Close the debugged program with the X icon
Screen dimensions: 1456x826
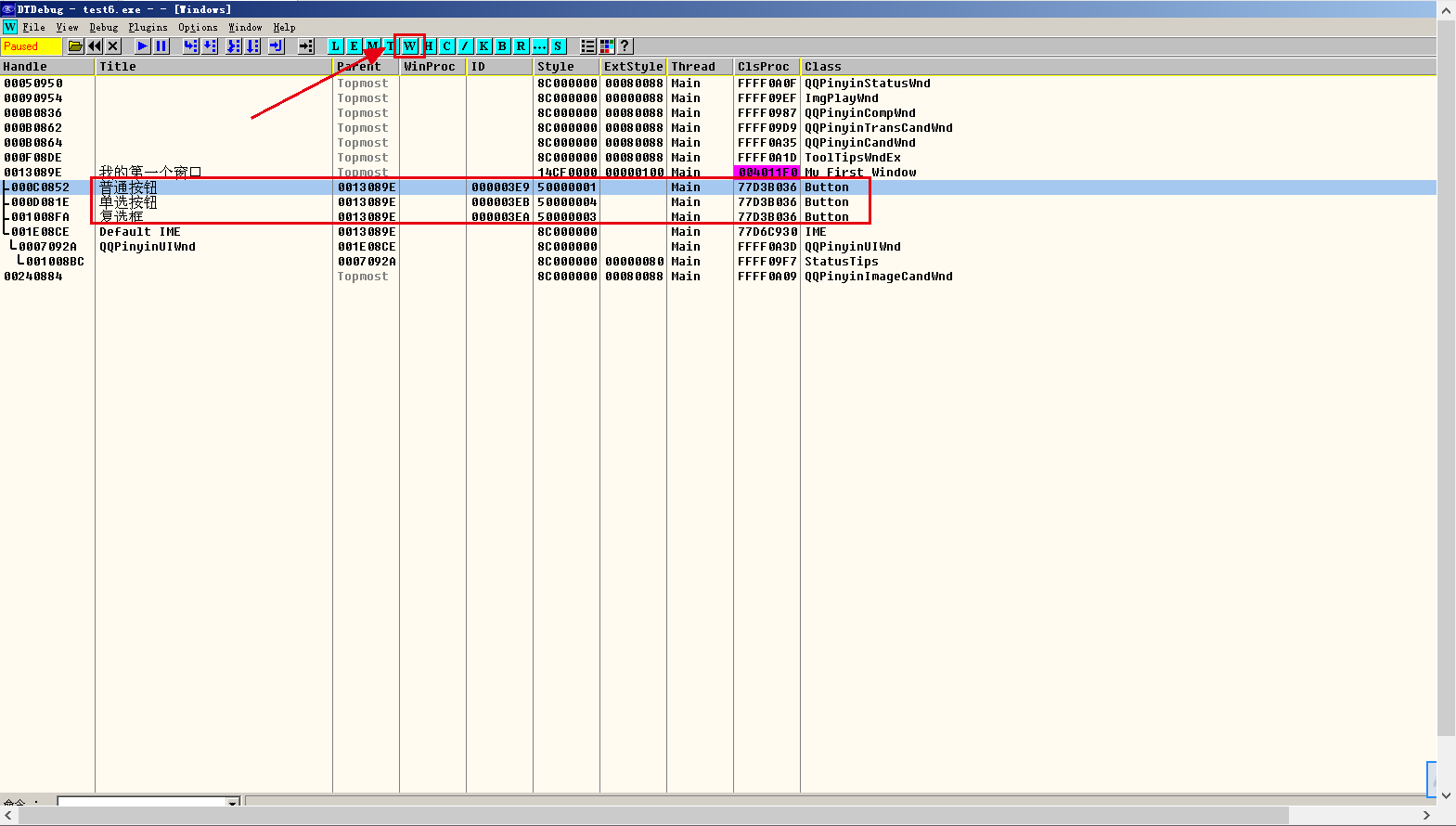tap(113, 46)
